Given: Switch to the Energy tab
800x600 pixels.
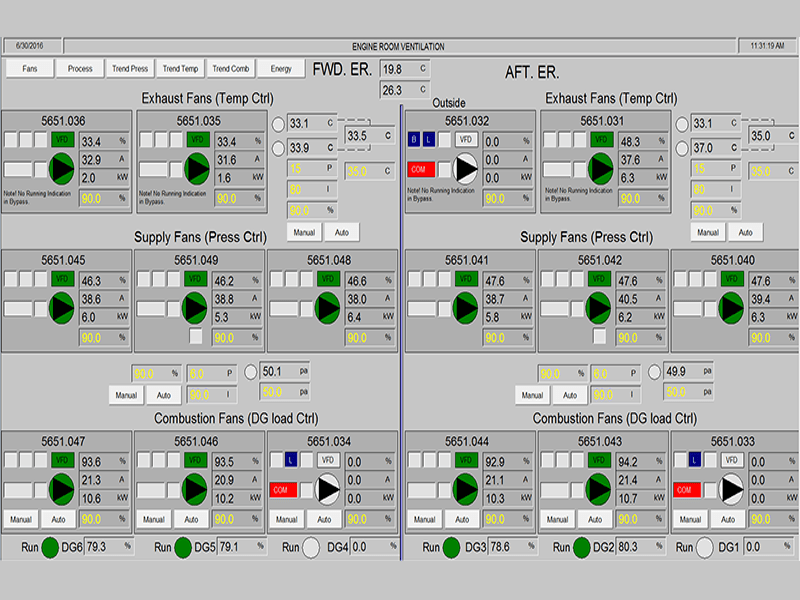Looking at the screenshot, I should click(281, 68).
